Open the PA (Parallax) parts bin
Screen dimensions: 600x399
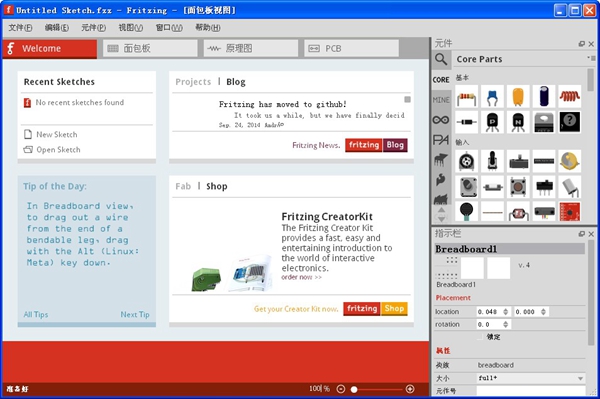pos(441,140)
